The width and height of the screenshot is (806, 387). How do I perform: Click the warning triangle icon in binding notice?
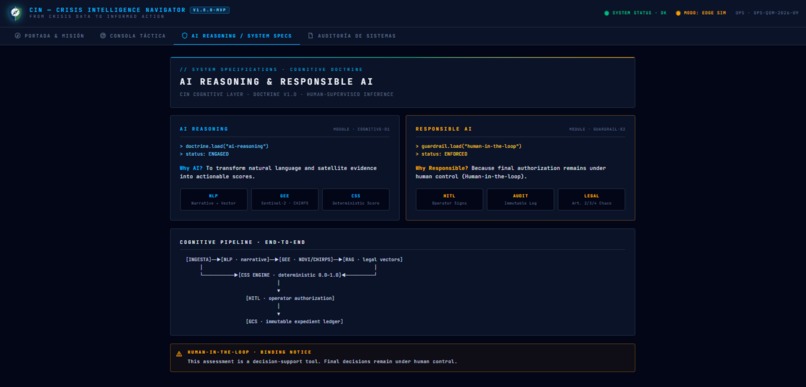click(x=179, y=354)
